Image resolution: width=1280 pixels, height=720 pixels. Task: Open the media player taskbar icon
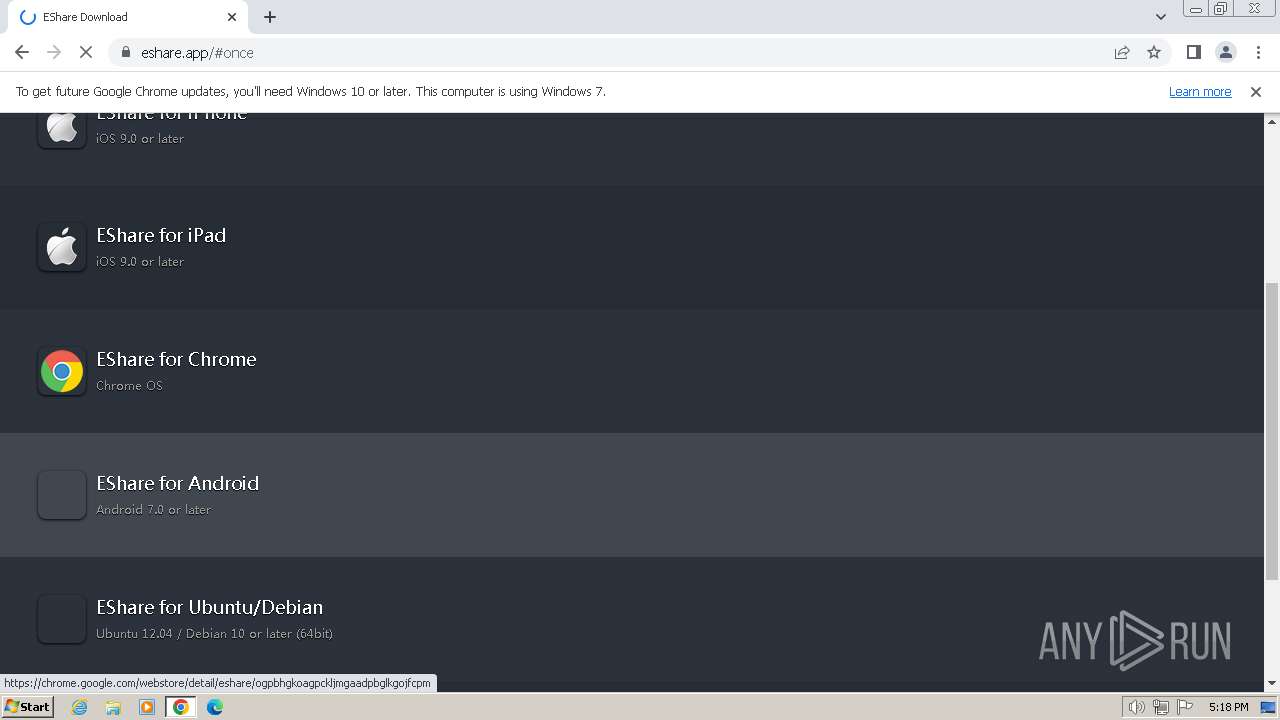(147, 707)
